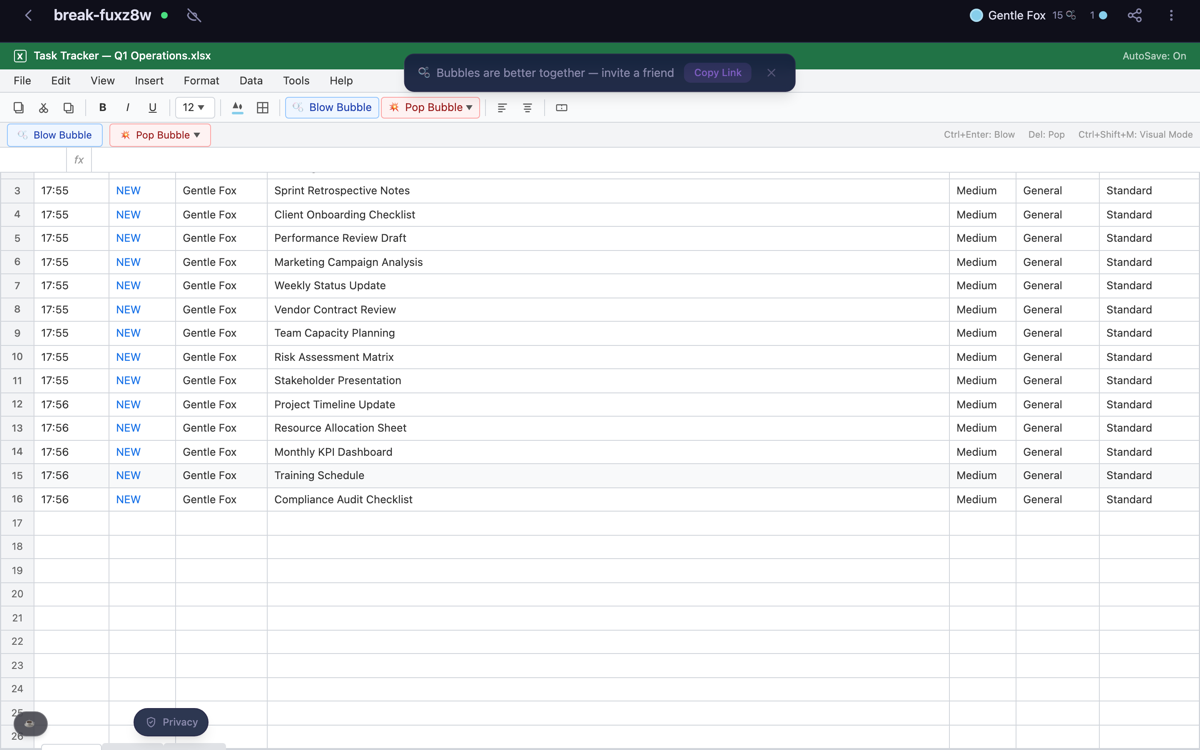Toggle bold formatting

click(102, 108)
